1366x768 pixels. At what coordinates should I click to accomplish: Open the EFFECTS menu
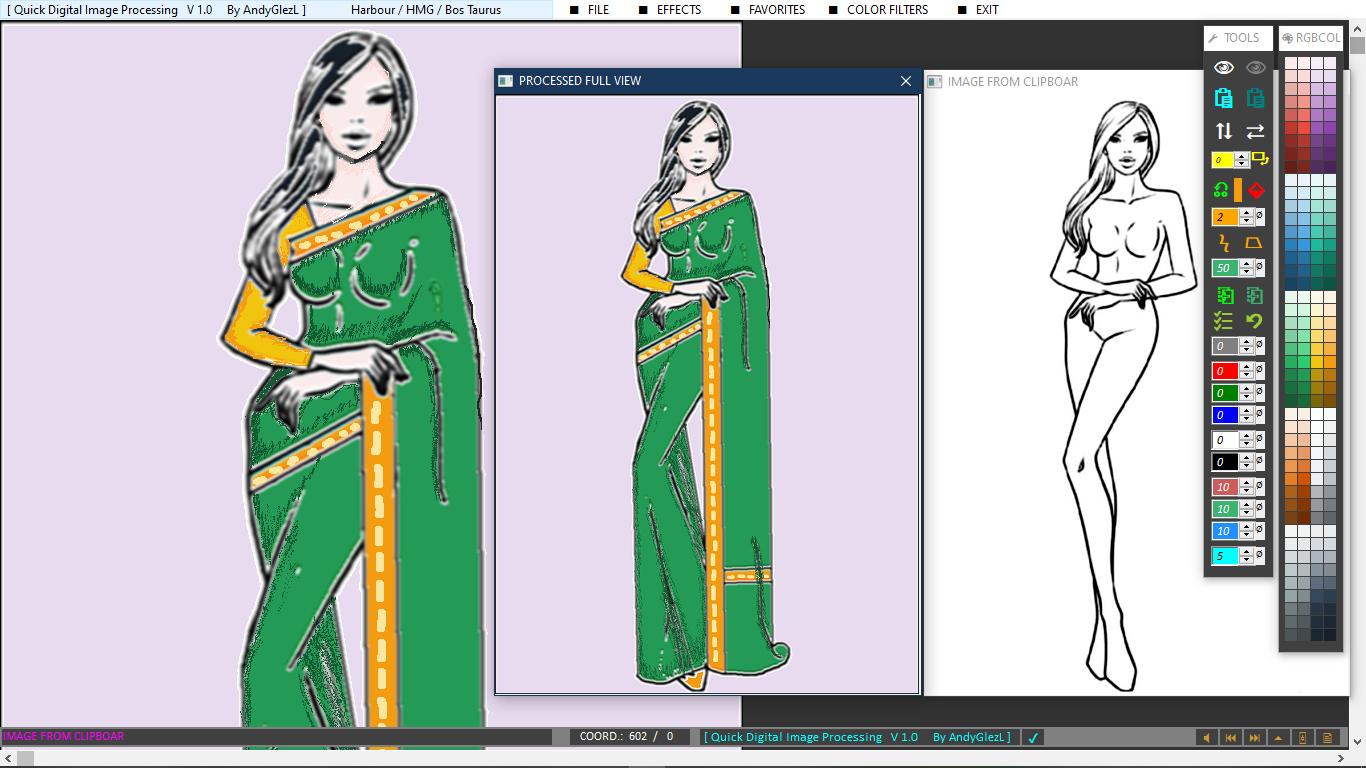pyautogui.click(x=678, y=10)
